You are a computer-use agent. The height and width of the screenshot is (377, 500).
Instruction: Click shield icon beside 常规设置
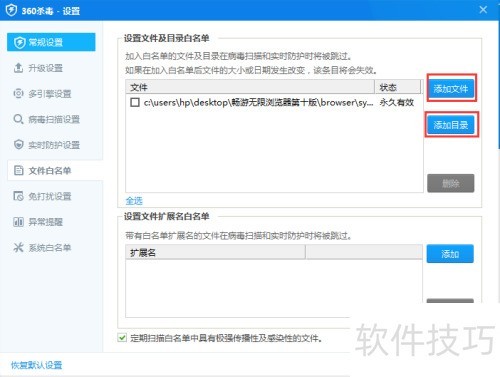tap(20, 42)
